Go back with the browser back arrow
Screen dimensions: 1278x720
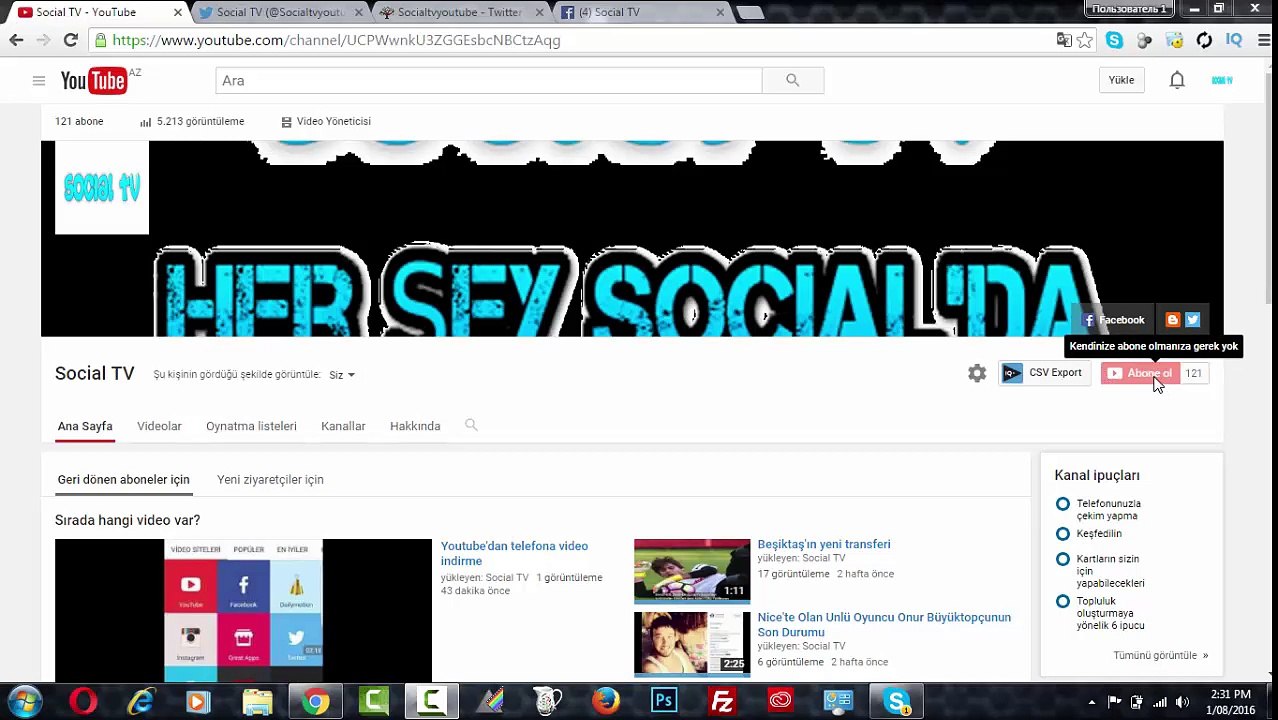16,40
